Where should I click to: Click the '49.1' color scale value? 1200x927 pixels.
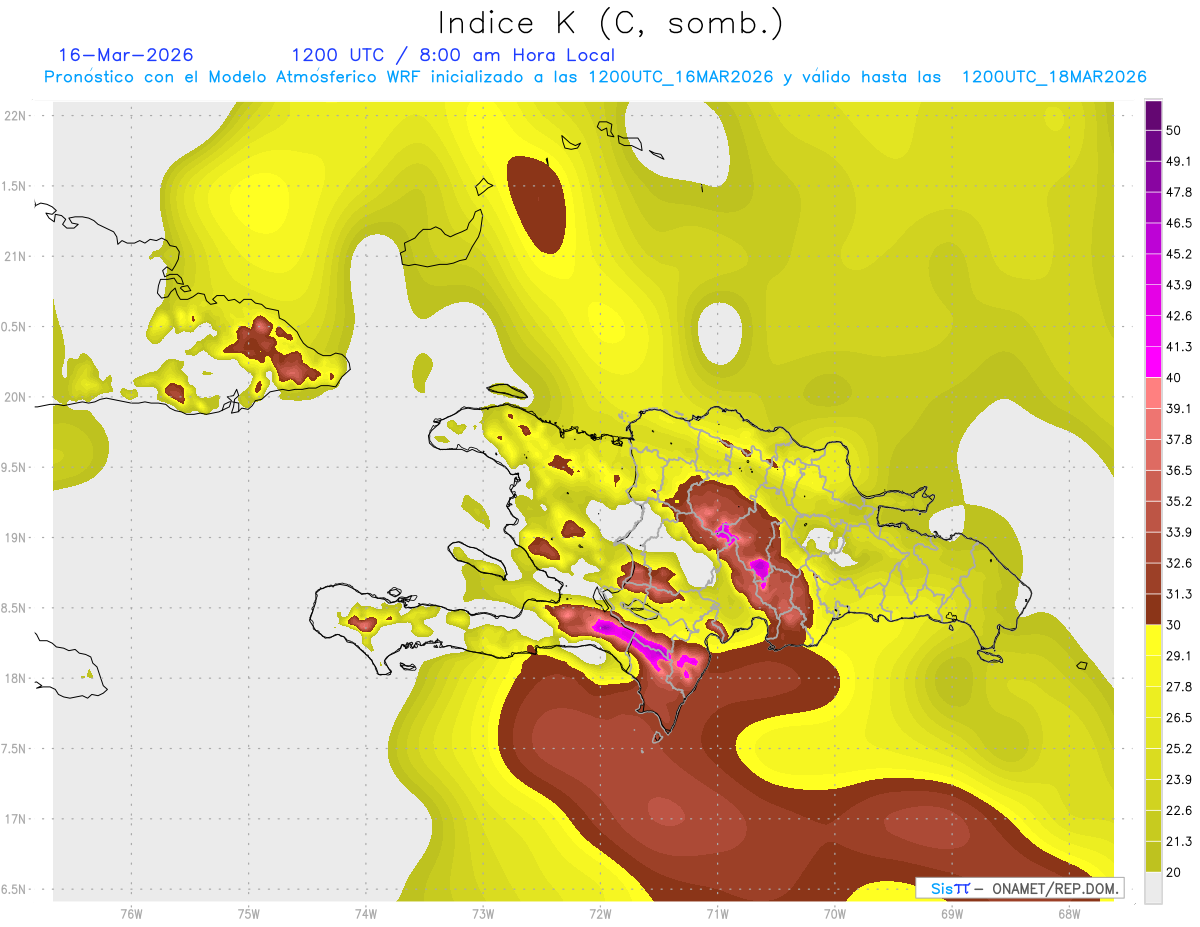(x=1179, y=161)
